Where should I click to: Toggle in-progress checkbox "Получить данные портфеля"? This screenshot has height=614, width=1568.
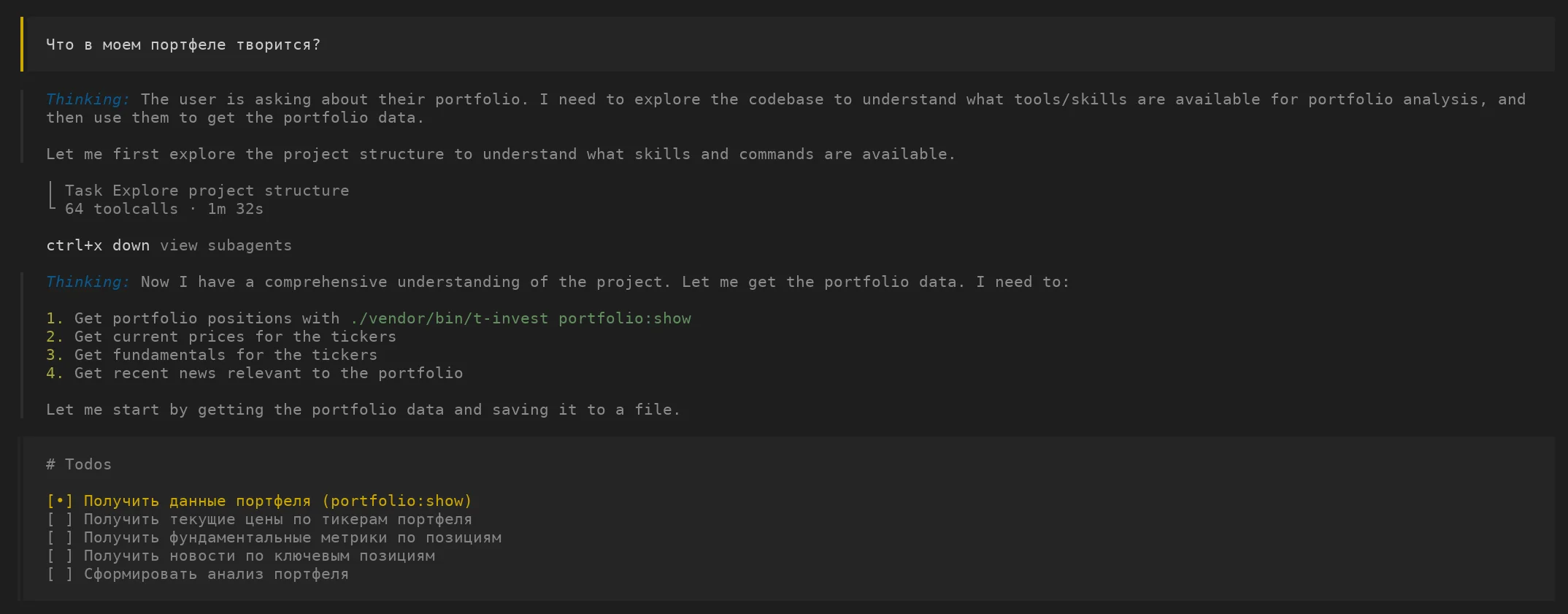tap(60, 501)
